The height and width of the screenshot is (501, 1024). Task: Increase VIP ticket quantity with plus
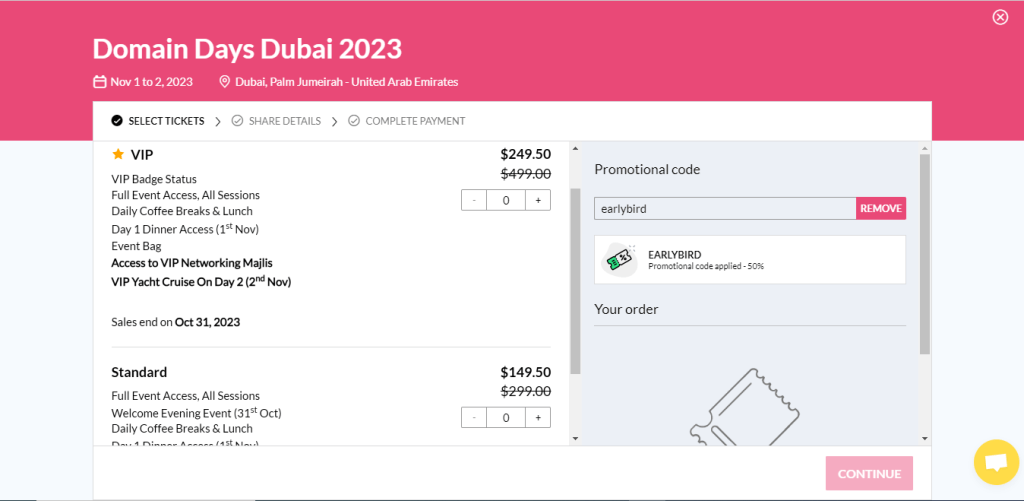(538, 200)
